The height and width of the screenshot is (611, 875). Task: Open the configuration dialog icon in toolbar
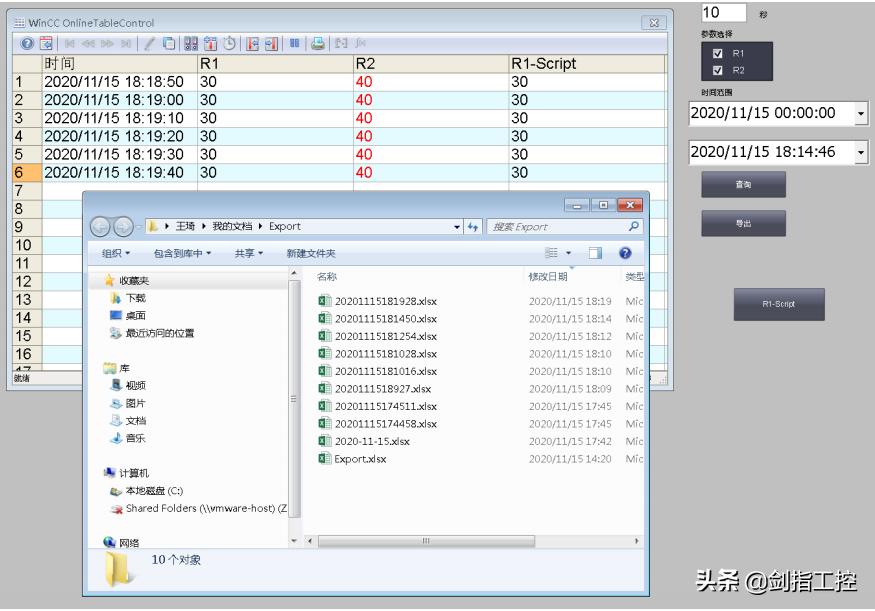coord(48,43)
